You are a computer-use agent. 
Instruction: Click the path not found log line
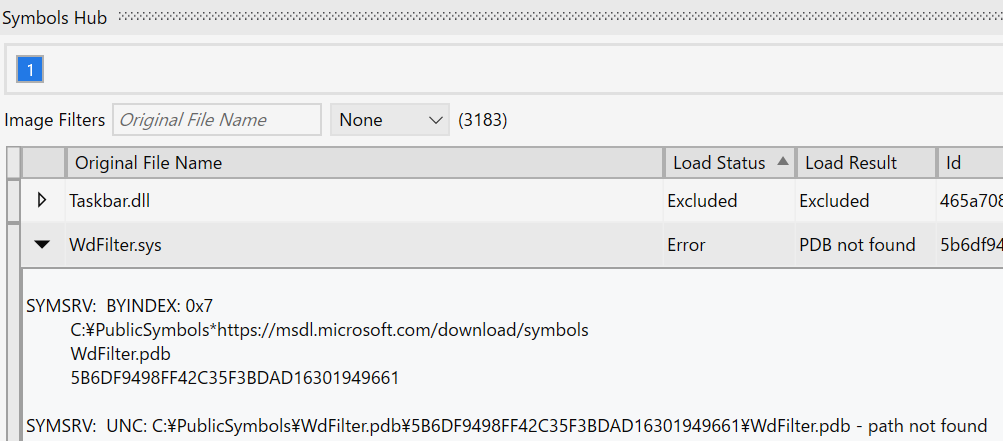(506, 425)
